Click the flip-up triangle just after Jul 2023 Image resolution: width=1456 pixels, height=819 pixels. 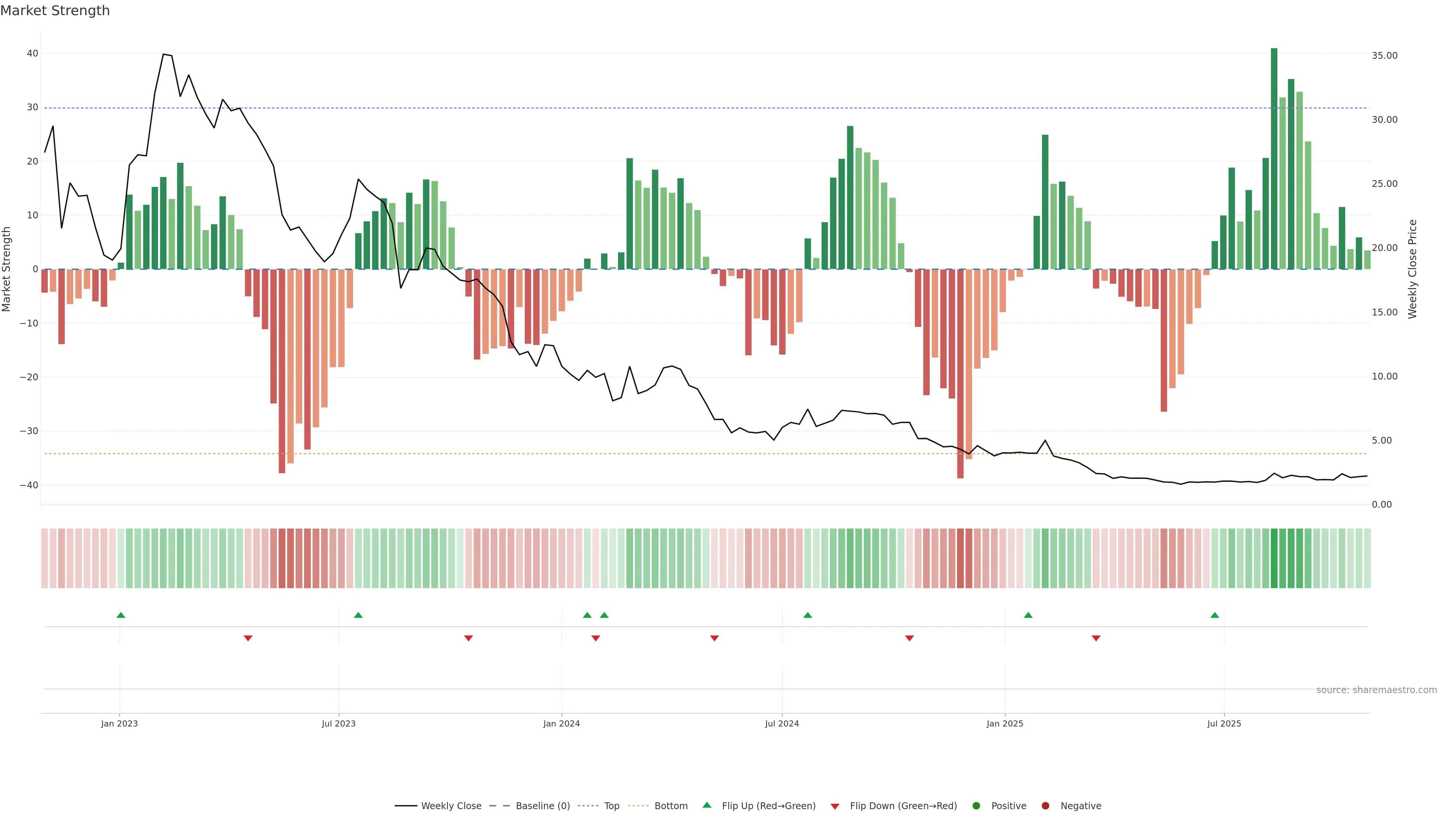(x=358, y=615)
